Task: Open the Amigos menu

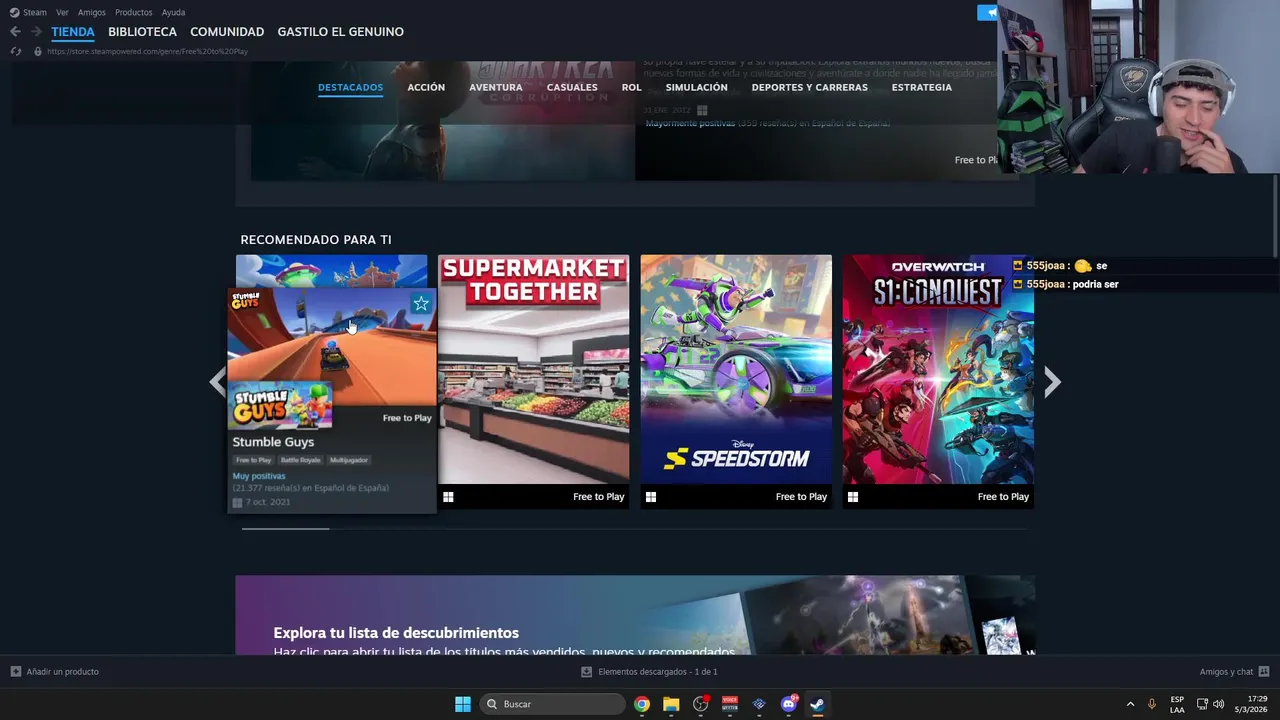Action: click(x=92, y=12)
